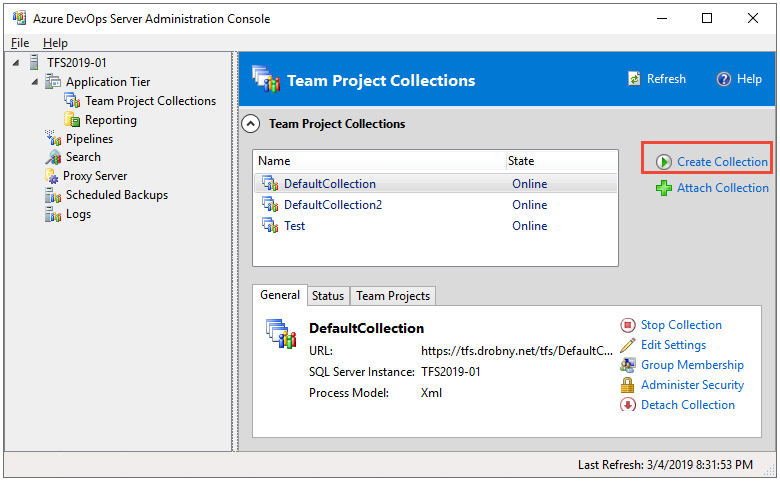Click the Application Tier icon in tree
Viewport: 780px width, 481px height.
coord(53,82)
